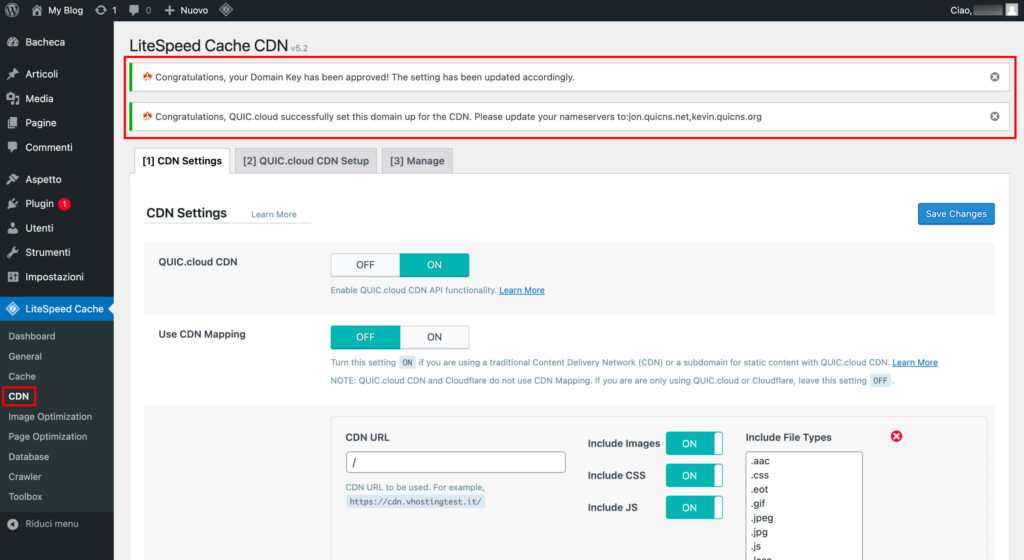Switch to [2] QUIC.cloud CDN Setup tab
The height and width of the screenshot is (560, 1024).
tap(306, 161)
